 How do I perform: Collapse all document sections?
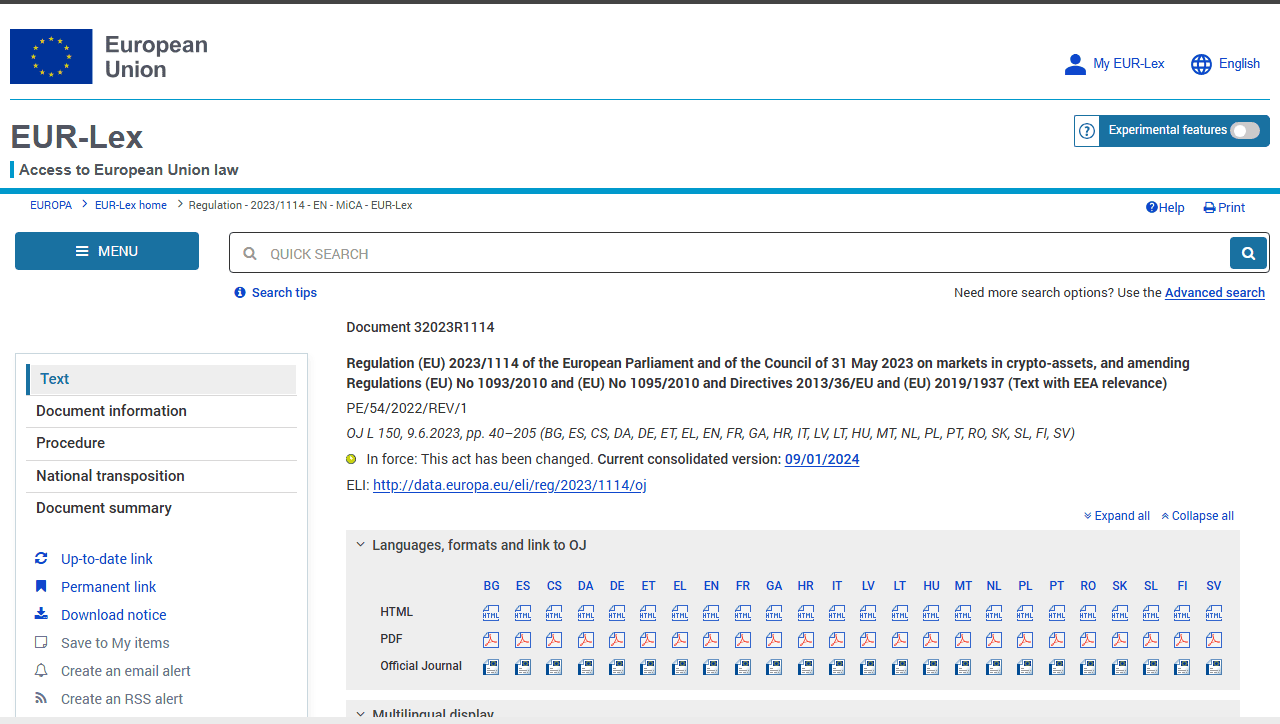[x=1197, y=516]
